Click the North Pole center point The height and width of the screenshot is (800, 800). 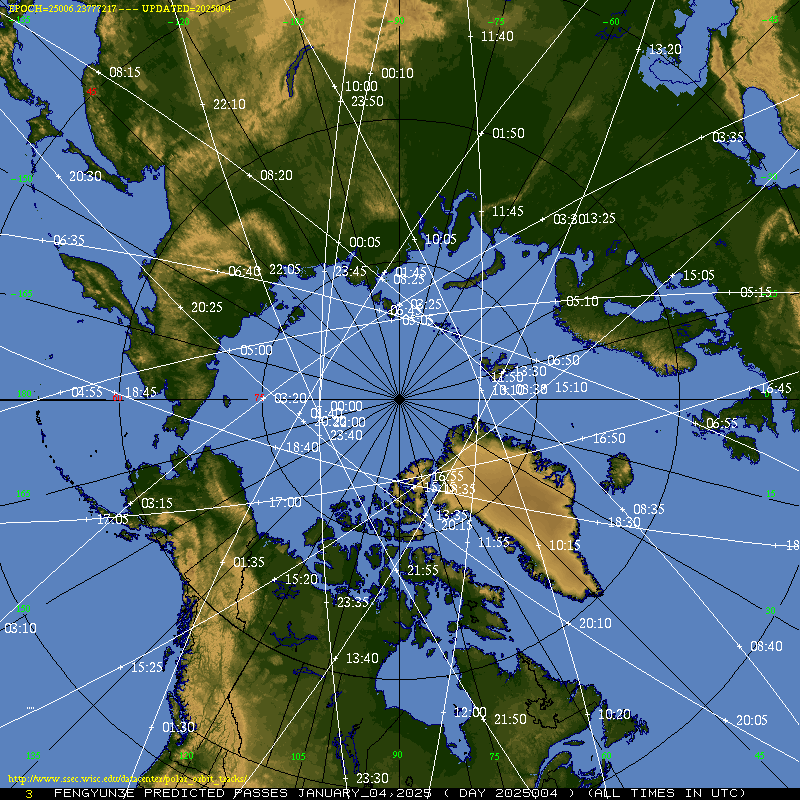pos(399,399)
